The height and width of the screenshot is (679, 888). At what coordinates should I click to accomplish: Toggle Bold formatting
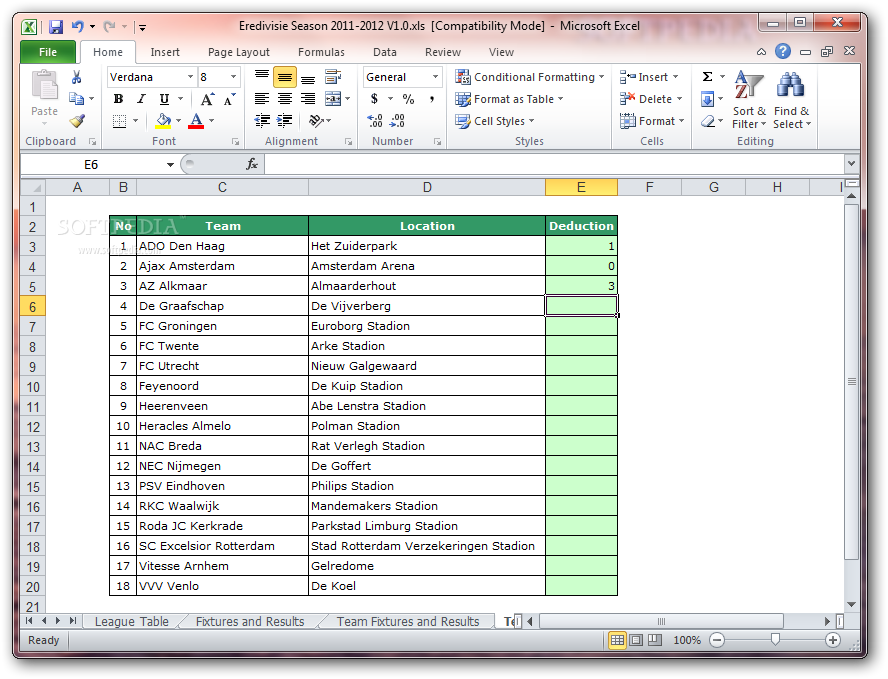118,99
